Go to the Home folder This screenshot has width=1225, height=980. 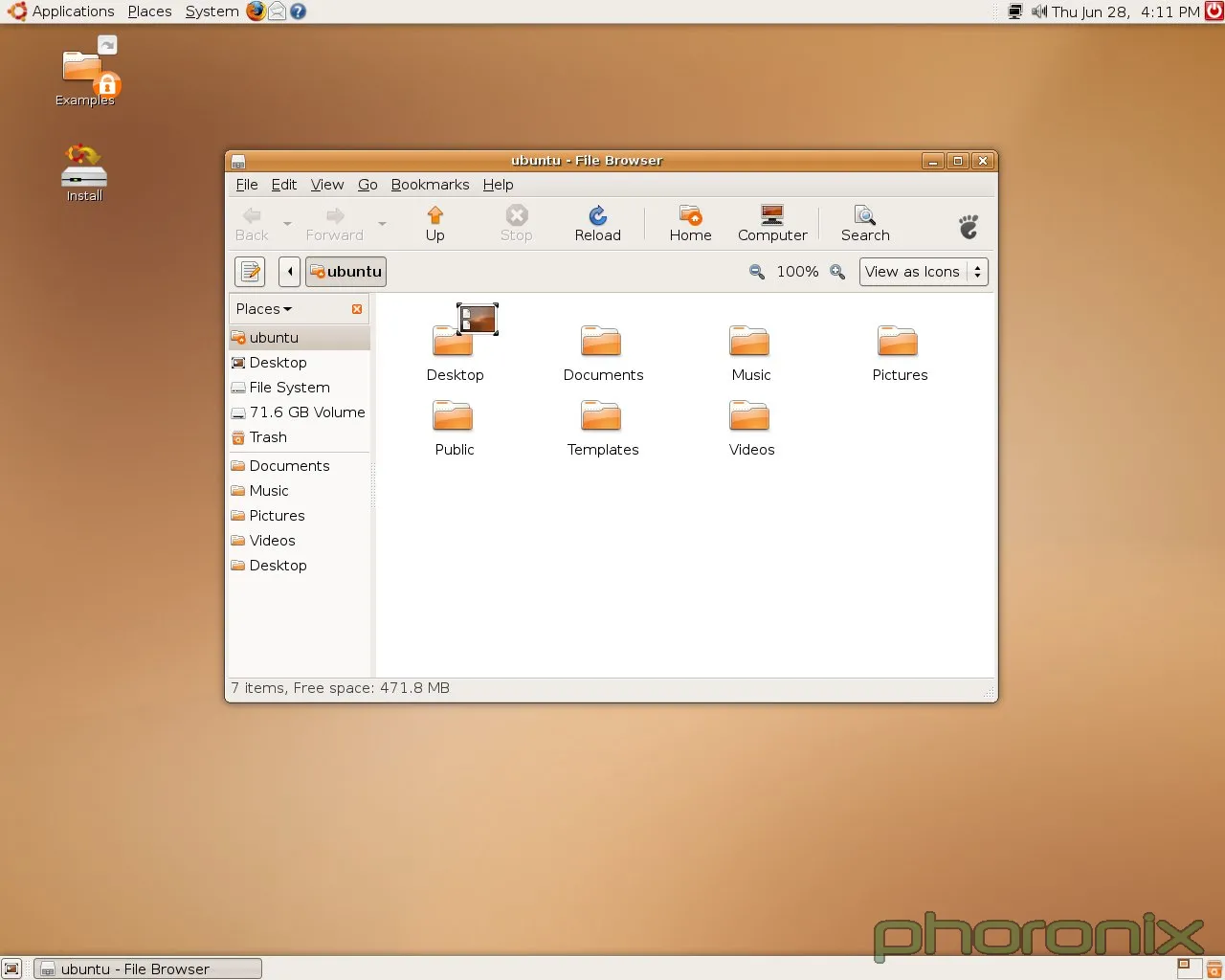pos(690,224)
